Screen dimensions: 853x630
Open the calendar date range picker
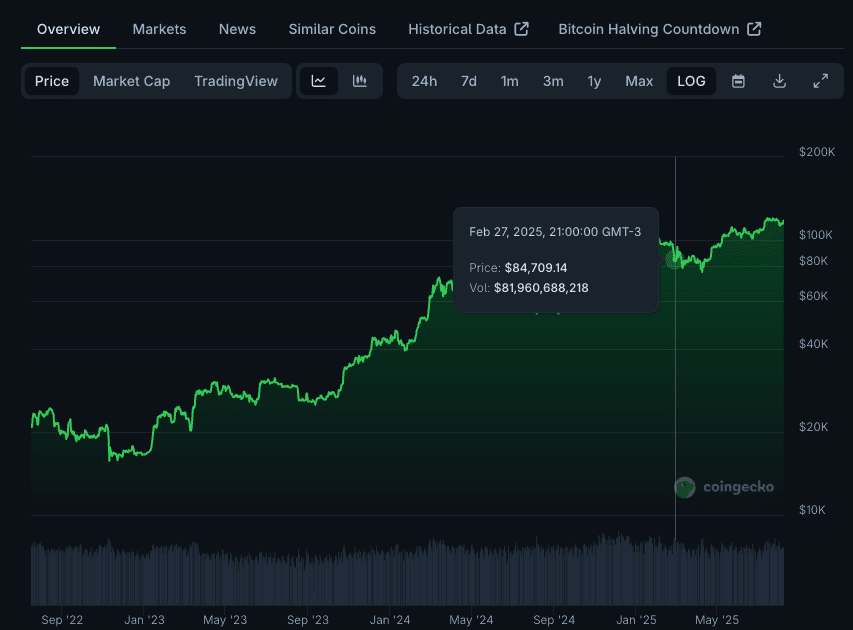(738, 81)
